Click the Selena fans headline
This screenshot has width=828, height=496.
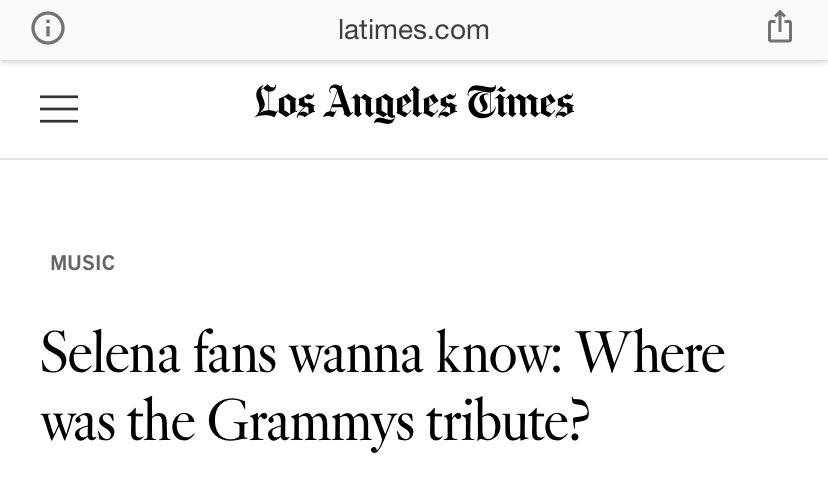point(383,387)
